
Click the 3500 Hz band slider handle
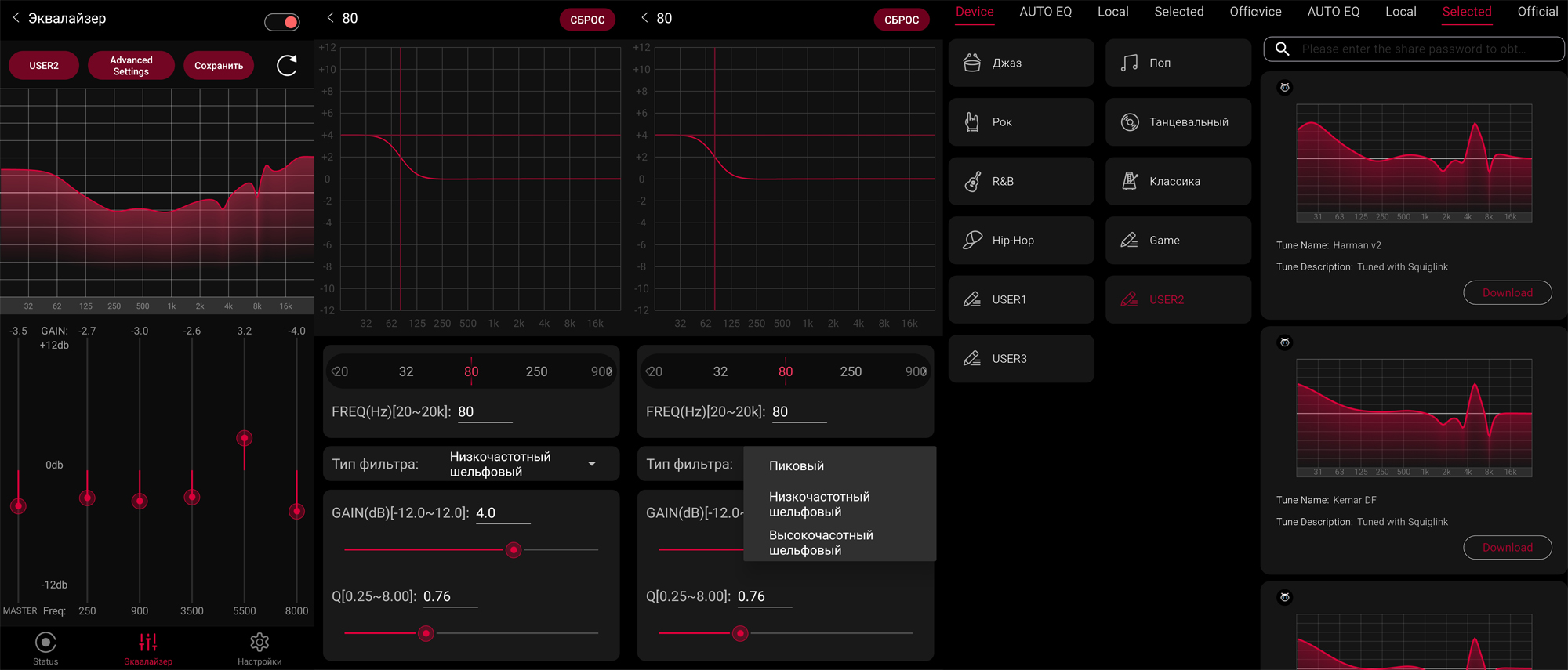tap(192, 497)
